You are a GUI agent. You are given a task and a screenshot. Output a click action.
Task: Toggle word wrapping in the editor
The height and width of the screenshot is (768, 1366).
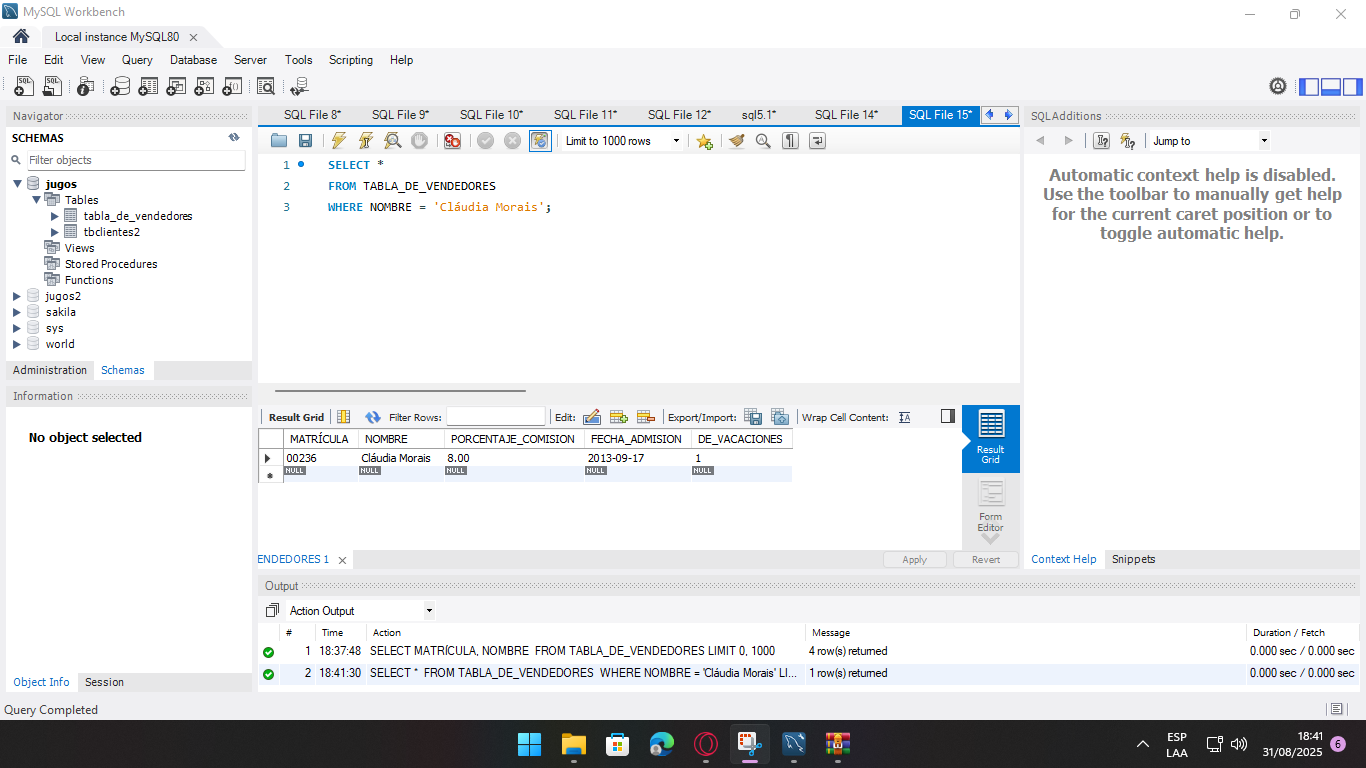point(817,141)
